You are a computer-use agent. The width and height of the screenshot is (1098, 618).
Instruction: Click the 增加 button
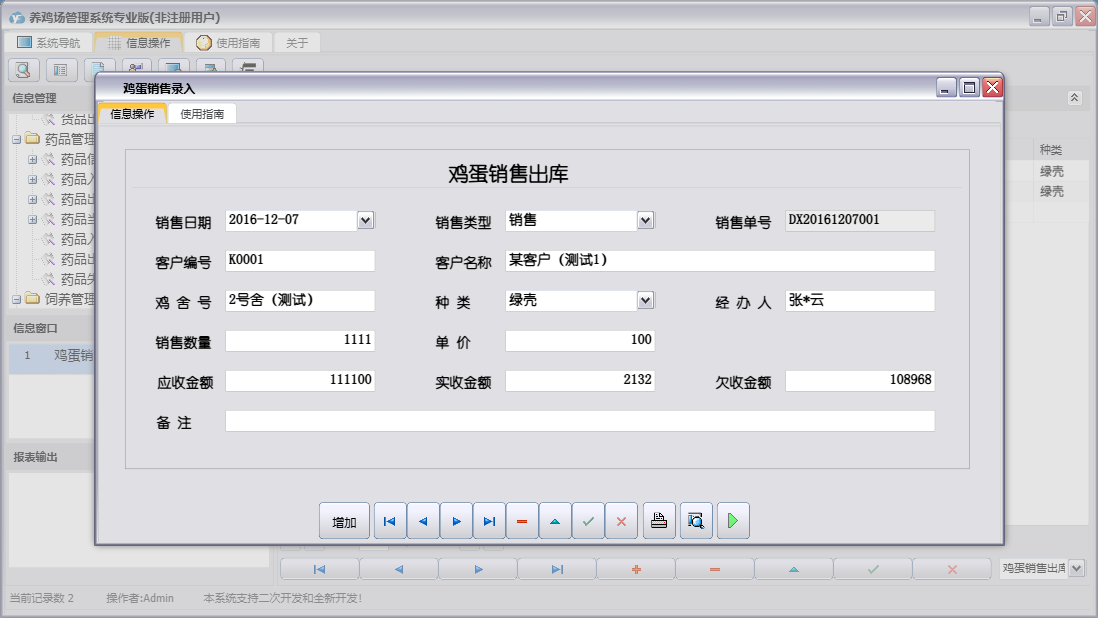[344, 521]
